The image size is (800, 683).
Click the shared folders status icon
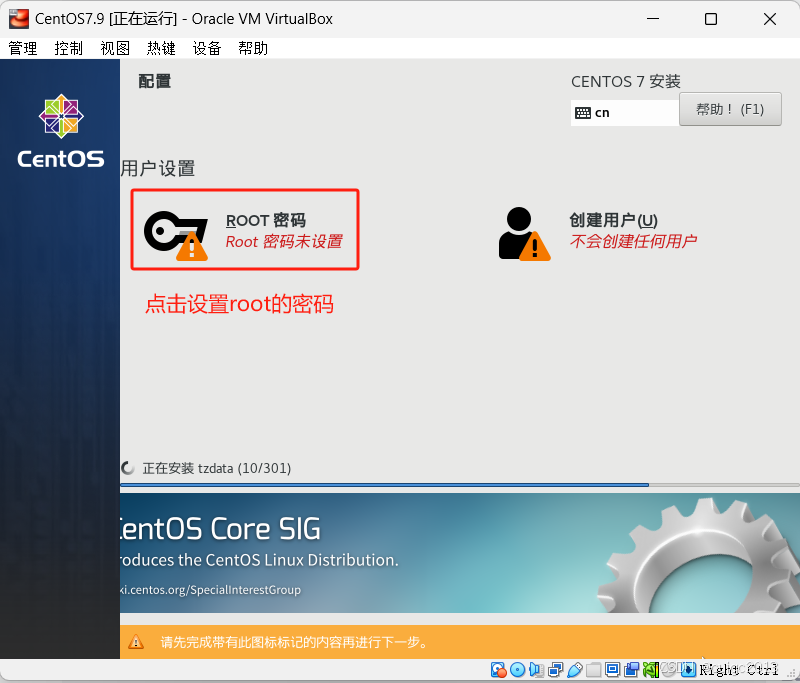(x=593, y=670)
